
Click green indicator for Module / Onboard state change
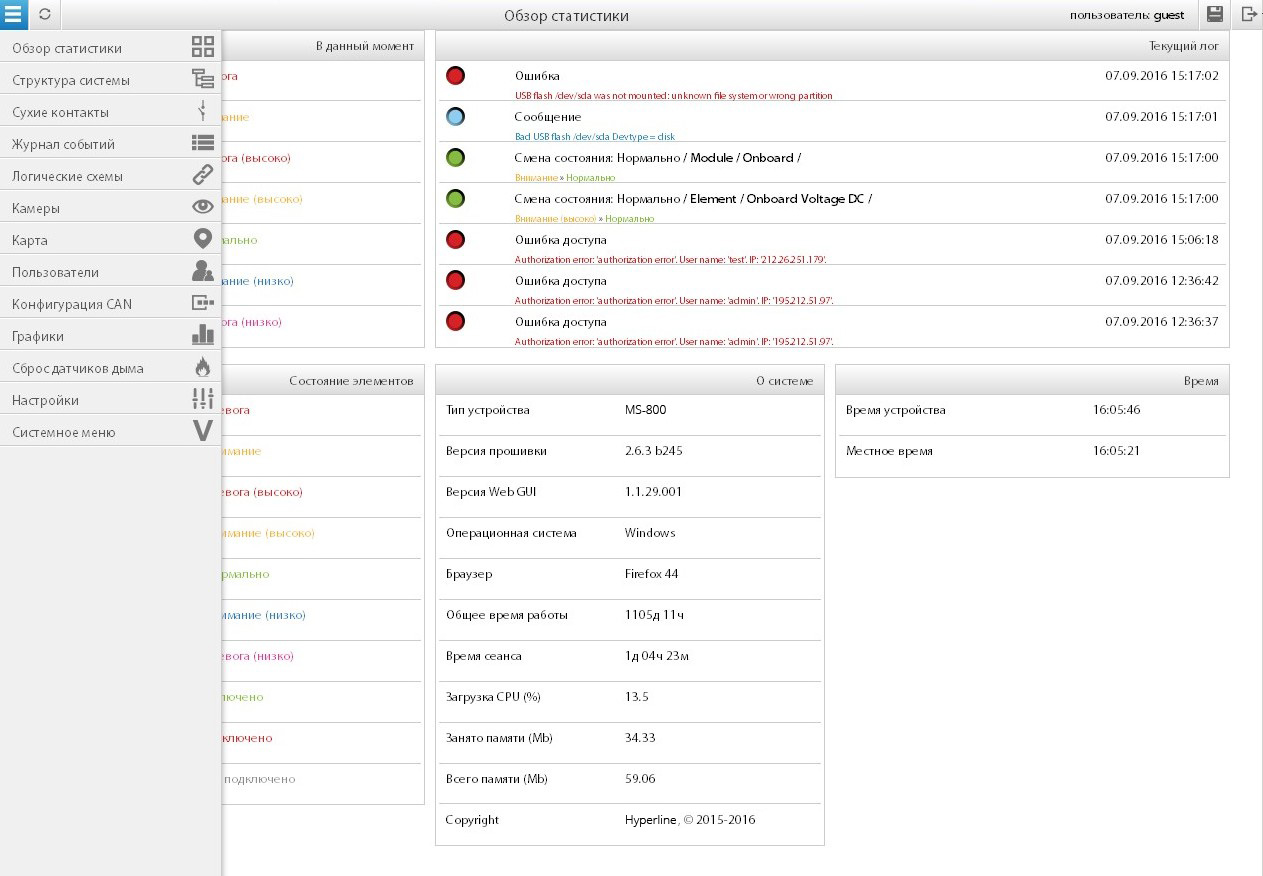[456, 158]
